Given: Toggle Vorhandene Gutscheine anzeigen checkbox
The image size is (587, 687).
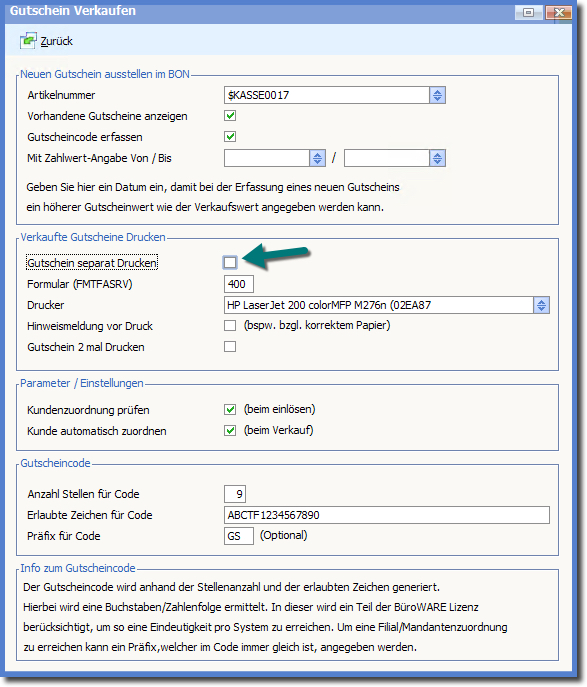Looking at the screenshot, I should click(x=230, y=116).
